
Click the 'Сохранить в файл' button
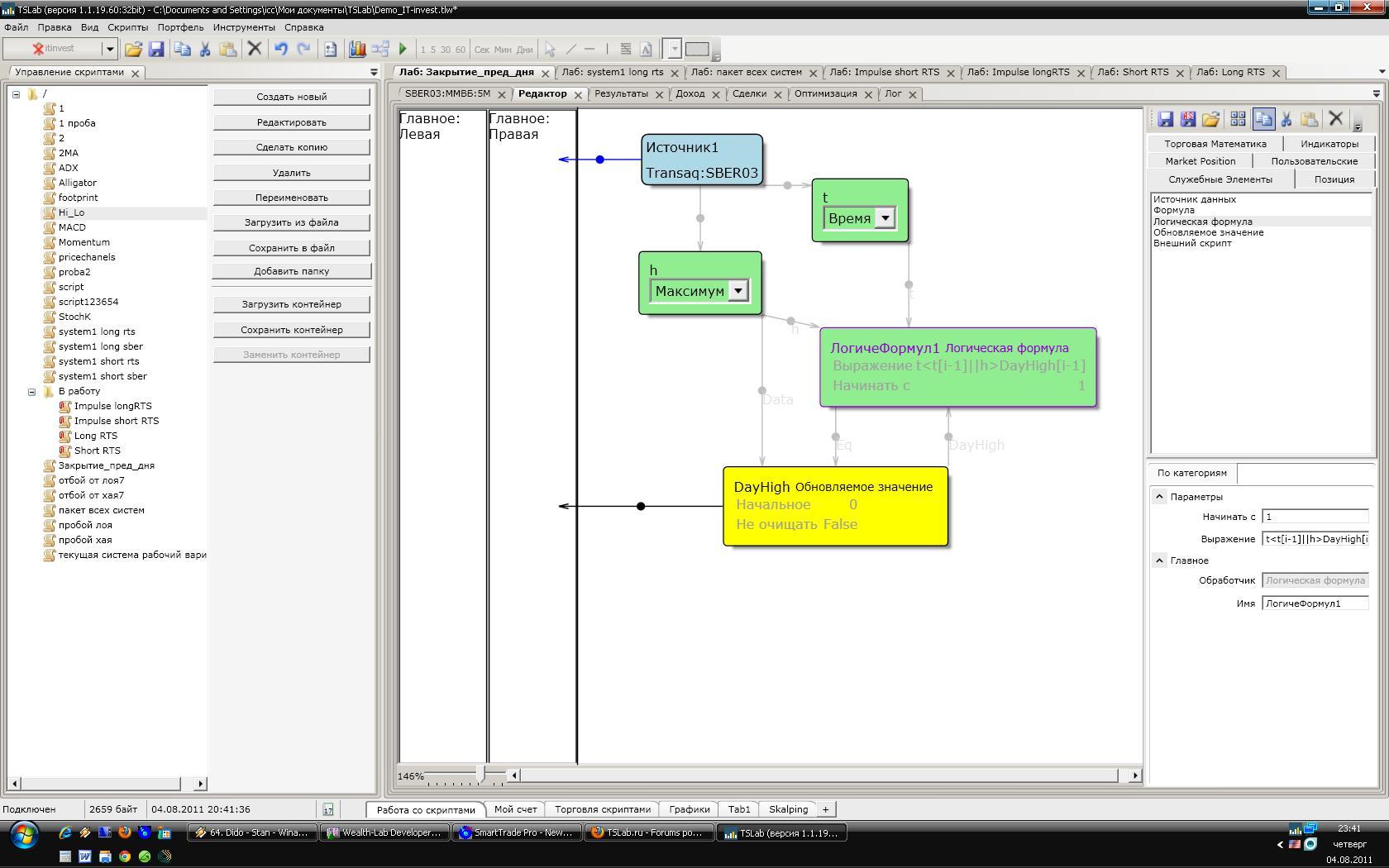coord(291,248)
